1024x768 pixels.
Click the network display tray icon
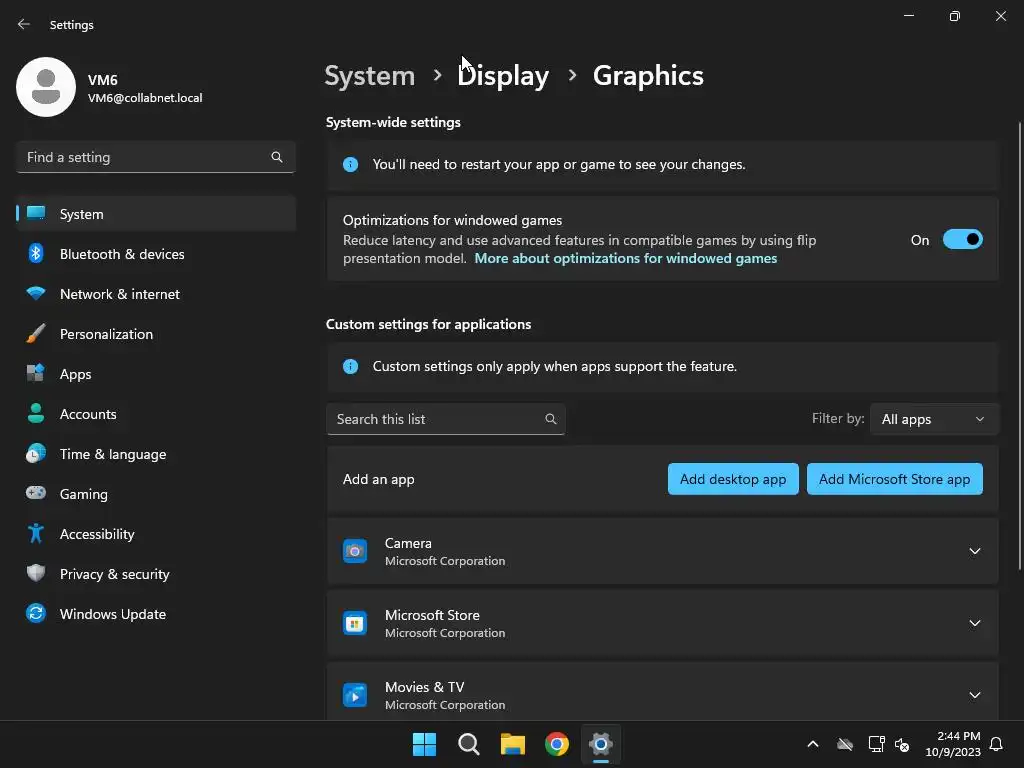click(x=876, y=744)
